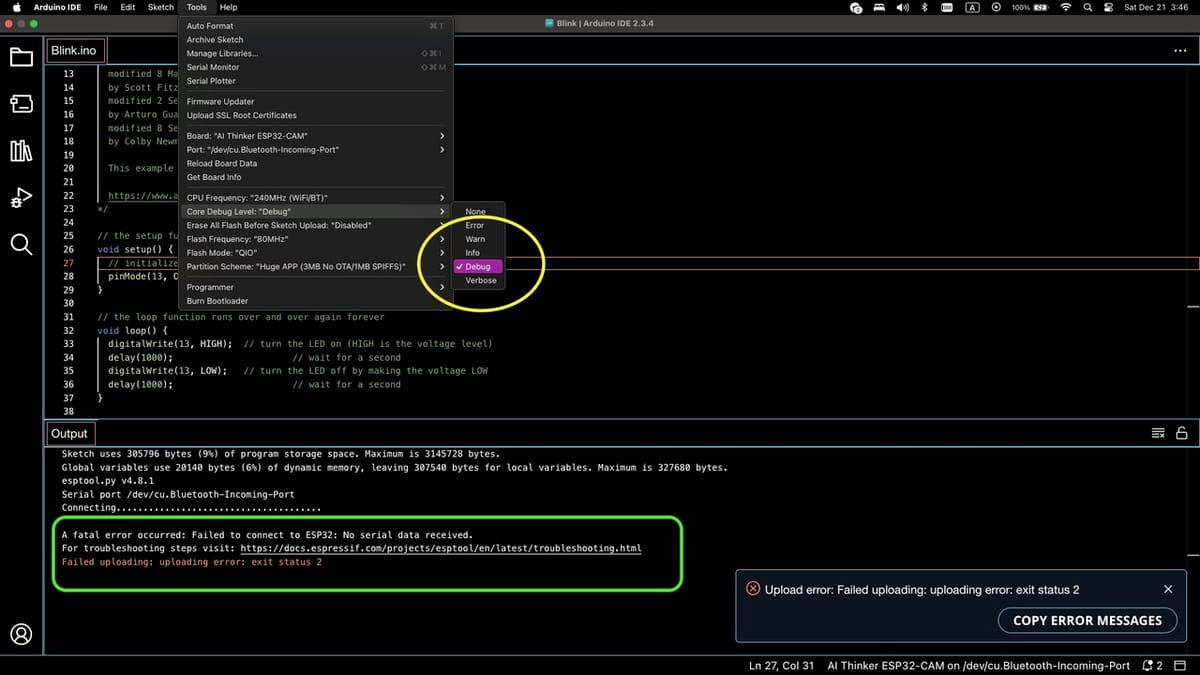The image size is (1200, 675).
Task: Click the Ln 27, Col 31 status entry
Action: click(x=781, y=665)
